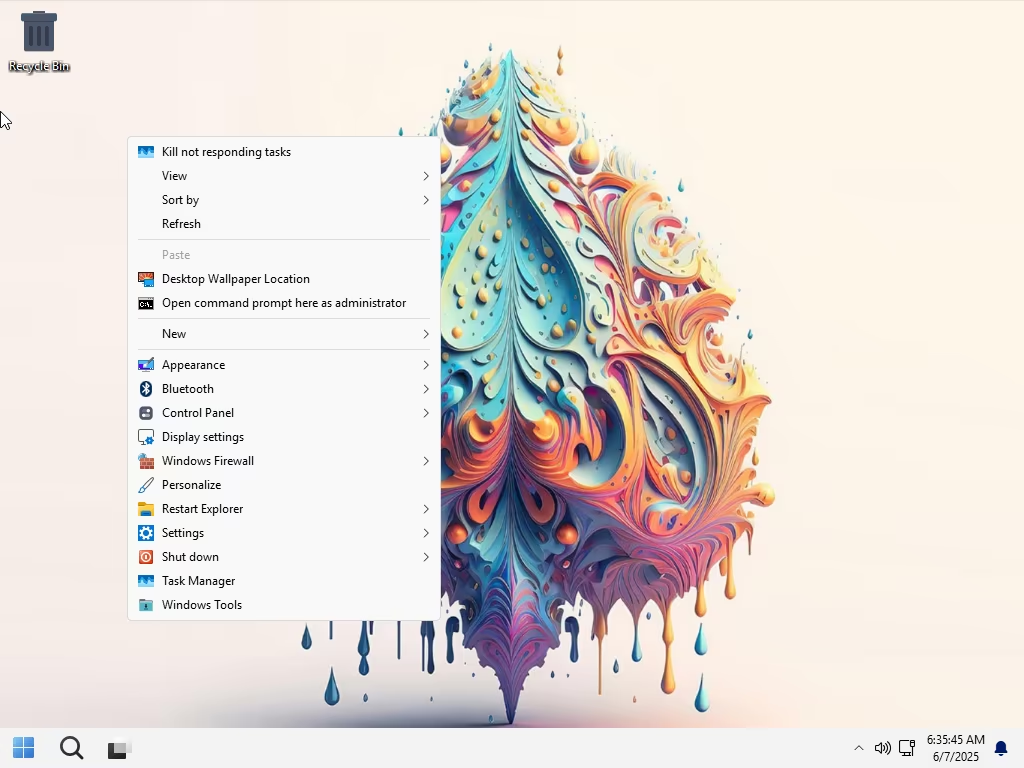1024x768 pixels.
Task: Click the Windows Tools folder icon
Action: pyautogui.click(x=146, y=605)
